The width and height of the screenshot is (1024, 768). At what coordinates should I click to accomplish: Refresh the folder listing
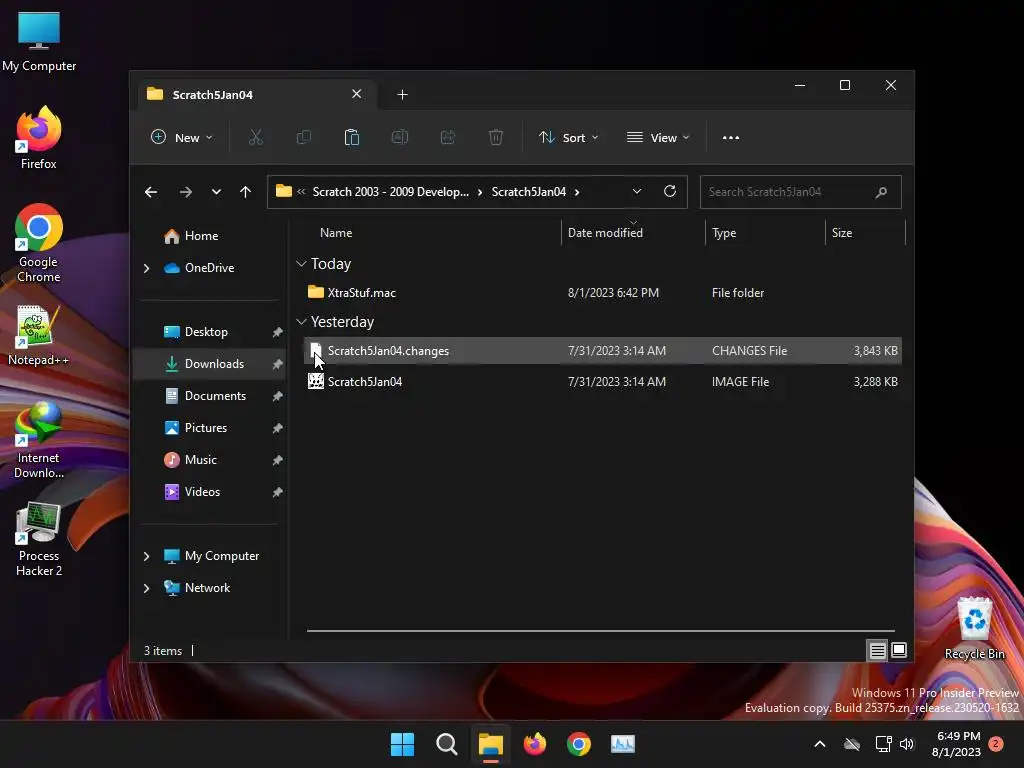coord(669,191)
